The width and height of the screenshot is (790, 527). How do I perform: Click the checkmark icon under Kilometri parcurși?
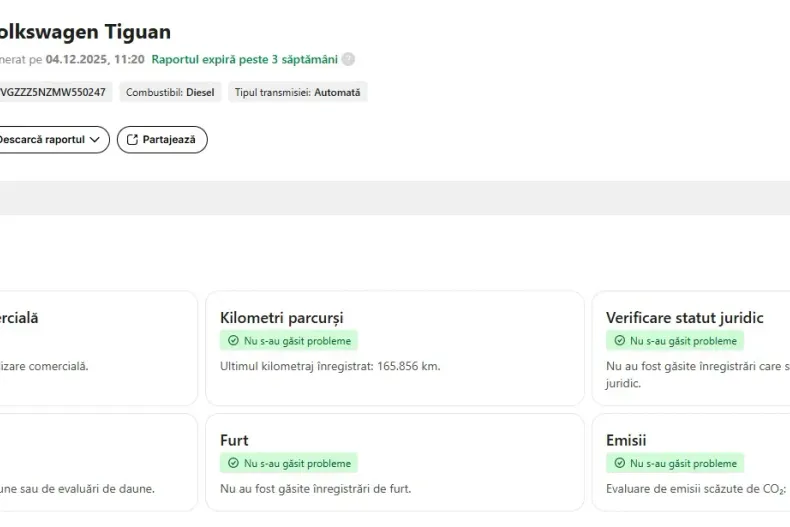coord(233,341)
